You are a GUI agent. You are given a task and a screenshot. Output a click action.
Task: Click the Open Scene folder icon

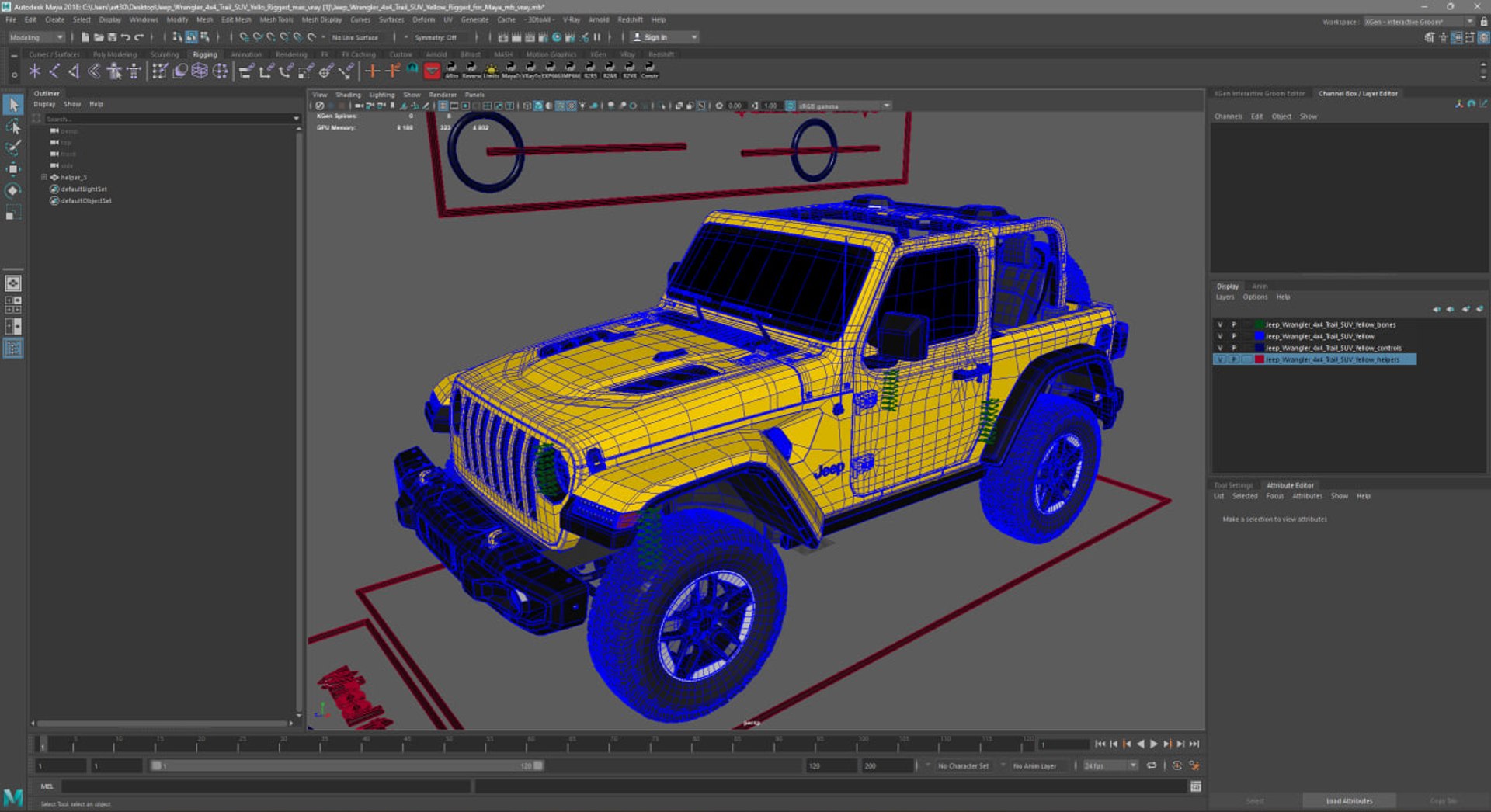[x=99, y=37]
